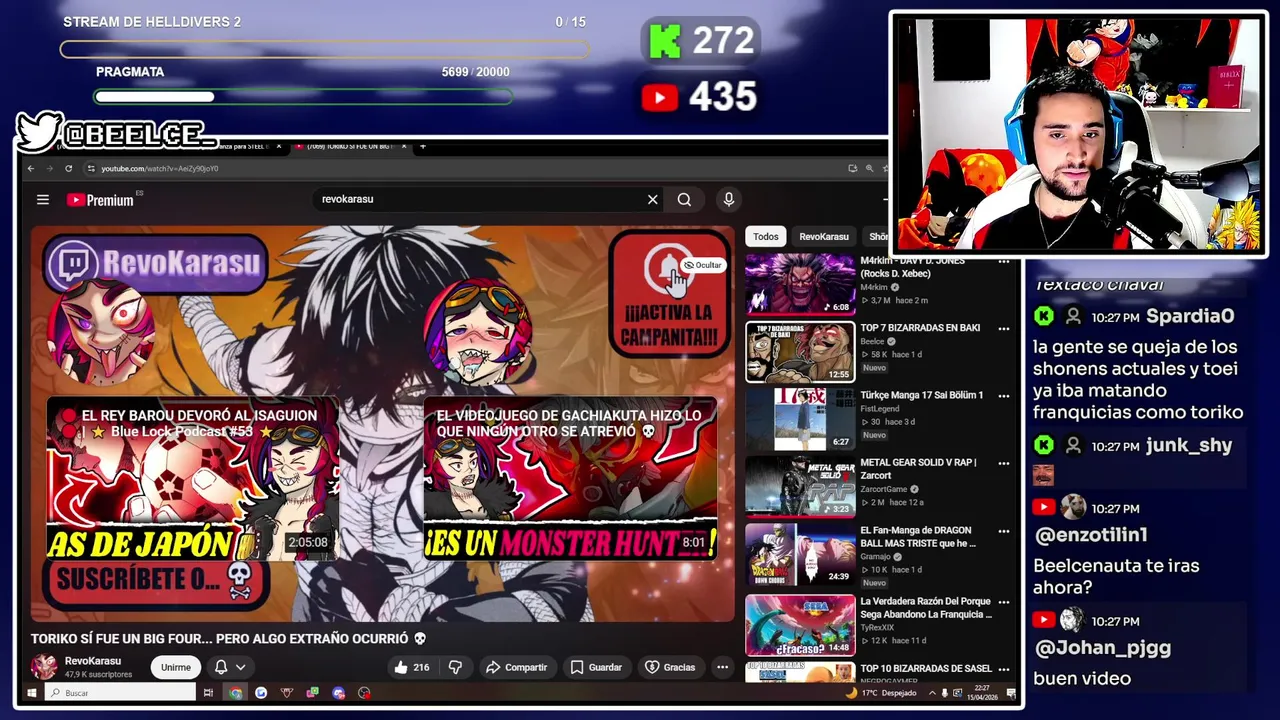Click the Guardar save button

[596, 667]
